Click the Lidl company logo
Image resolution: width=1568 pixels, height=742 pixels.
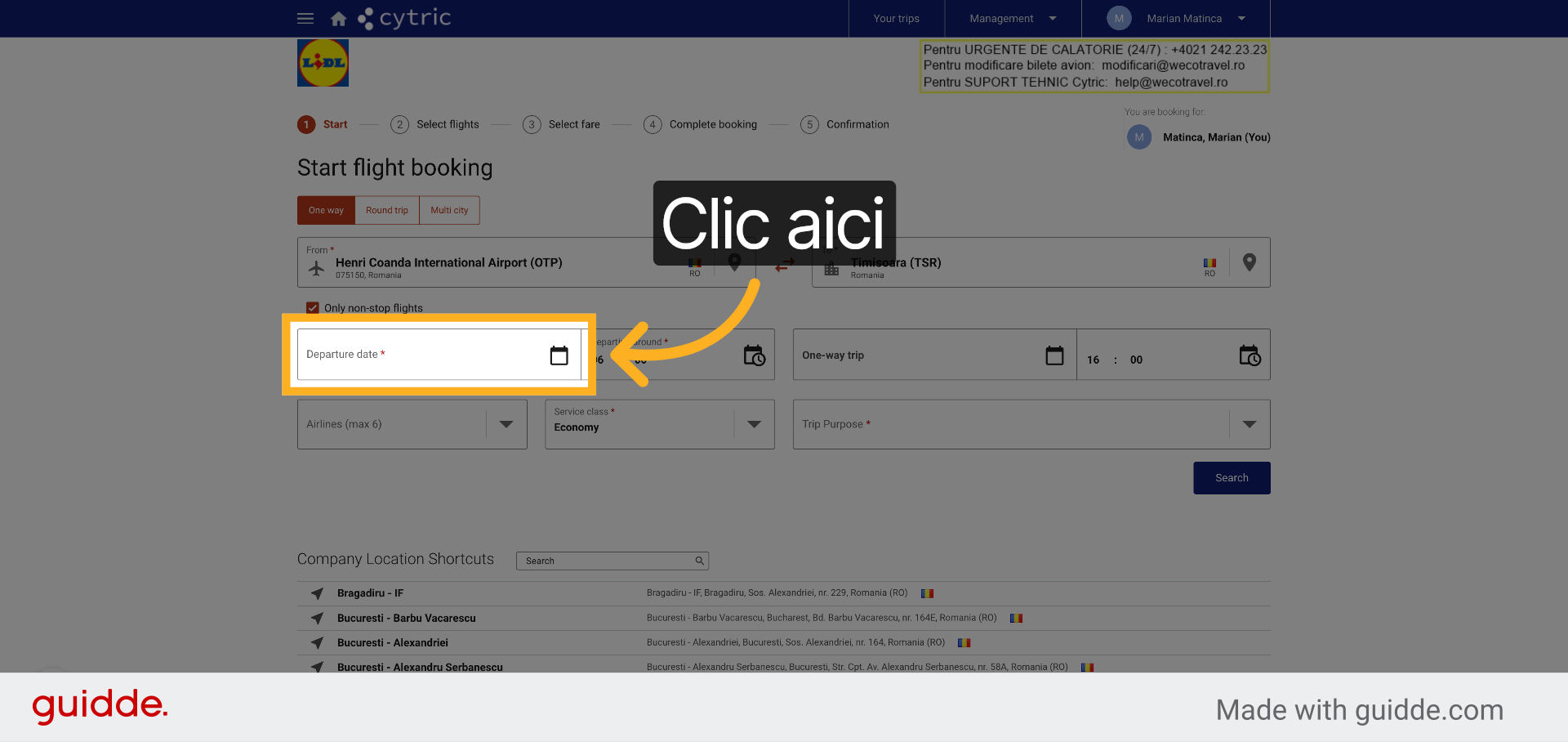pos(323,63)
